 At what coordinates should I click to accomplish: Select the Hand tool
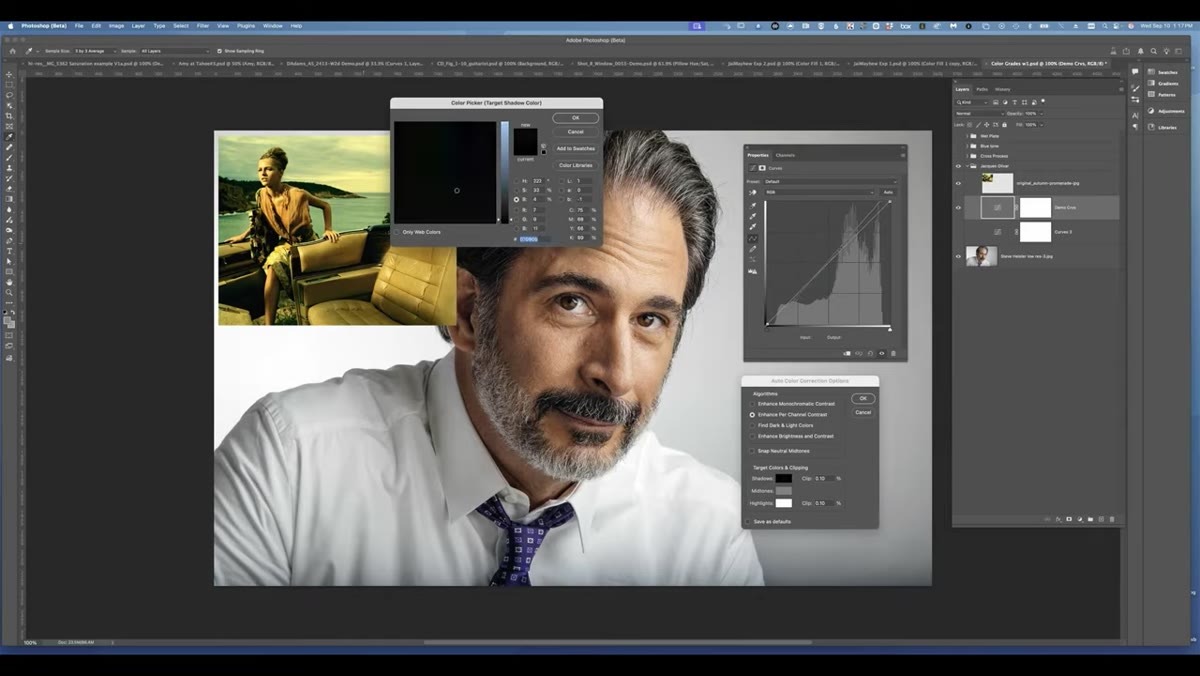[10, 282]
